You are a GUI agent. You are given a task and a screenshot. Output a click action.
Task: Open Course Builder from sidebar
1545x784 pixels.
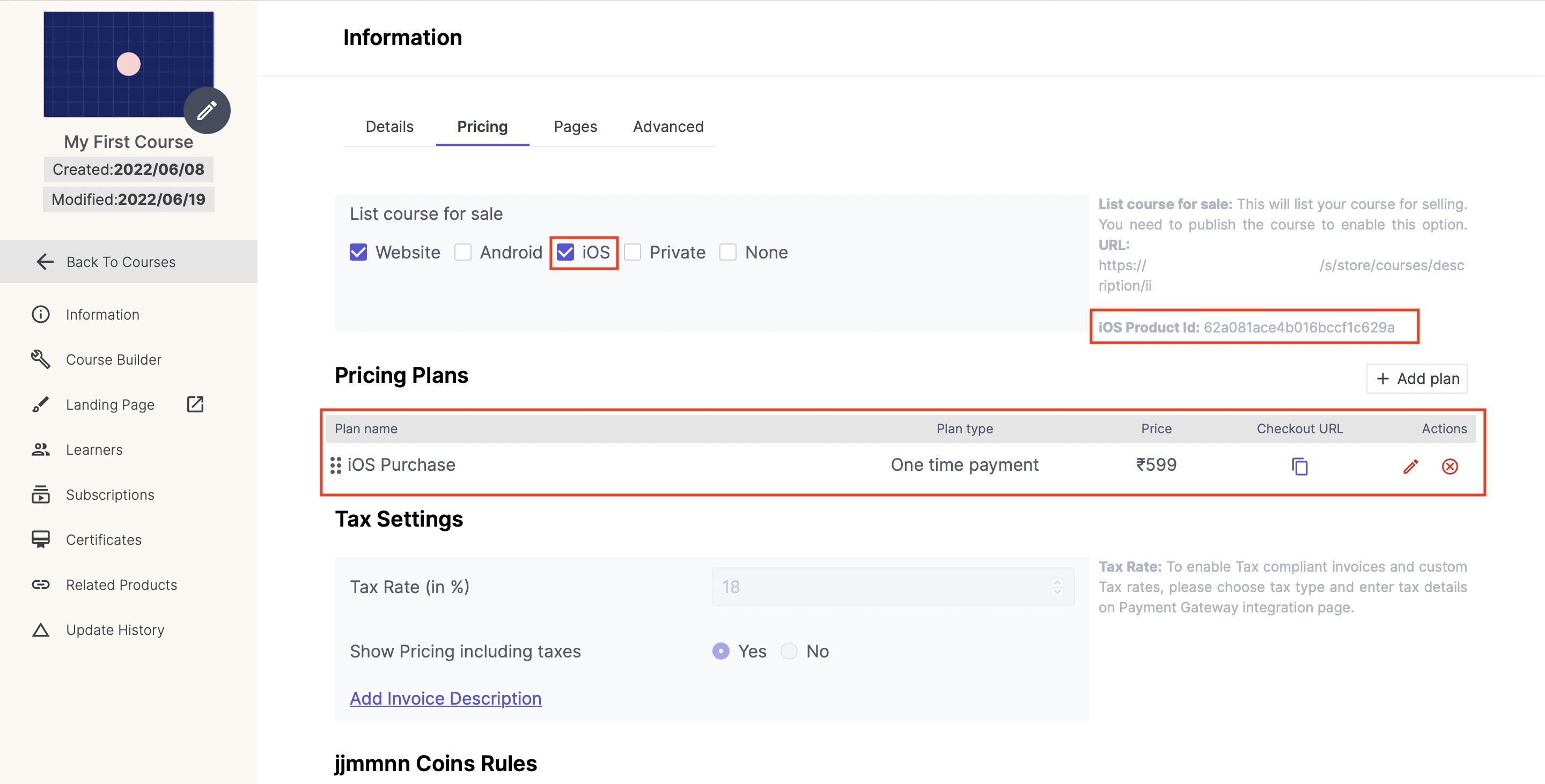(x=113, y=360)
